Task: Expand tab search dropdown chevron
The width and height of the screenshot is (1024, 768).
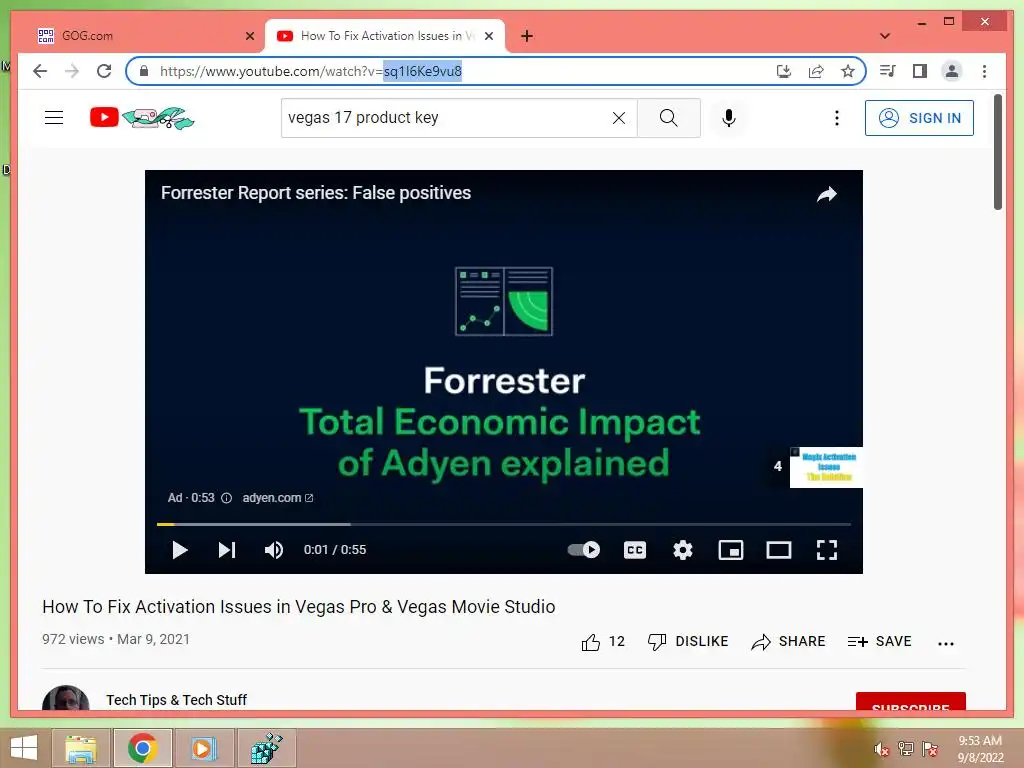Action: 885,36
